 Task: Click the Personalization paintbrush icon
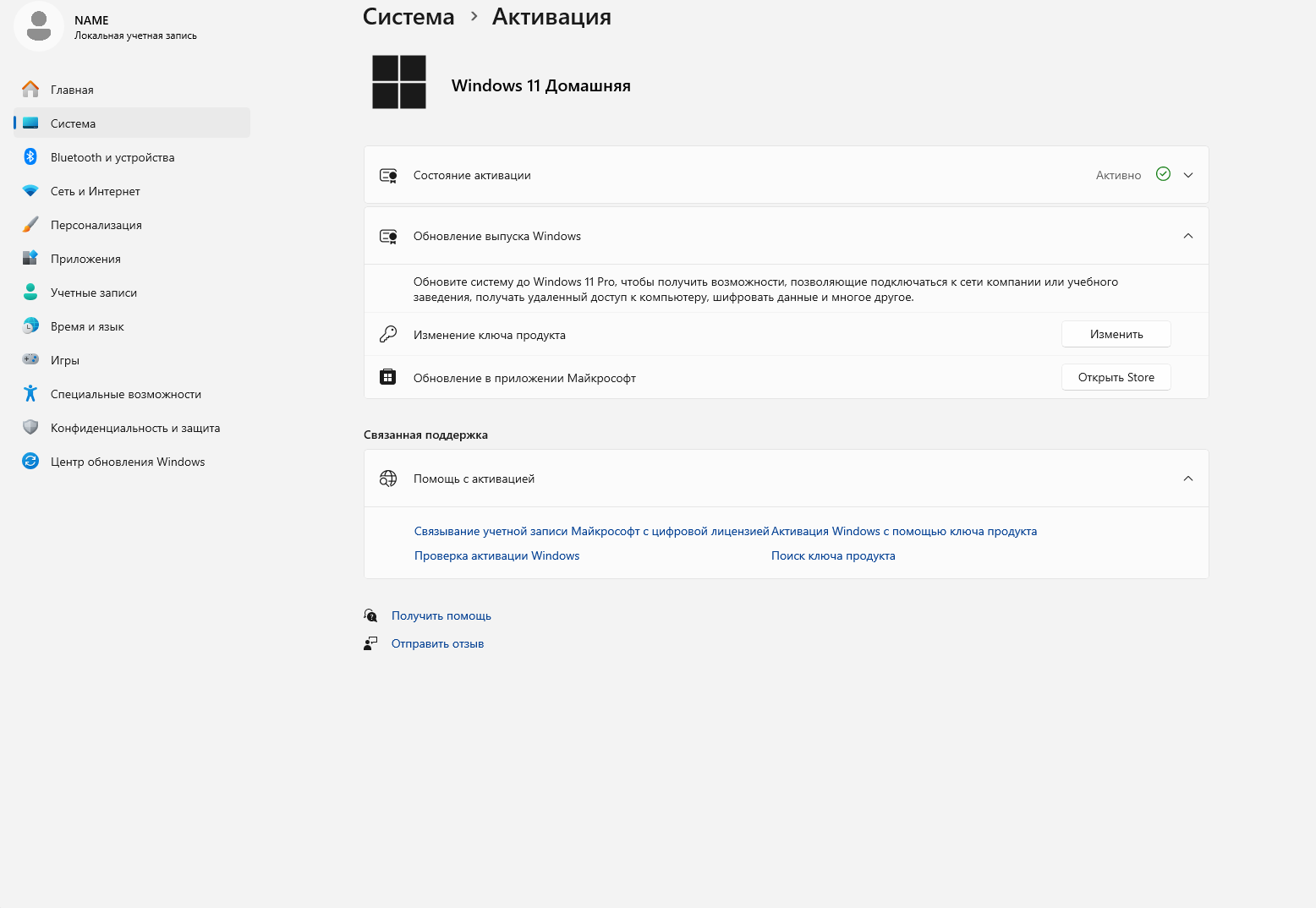pos(30,225)
